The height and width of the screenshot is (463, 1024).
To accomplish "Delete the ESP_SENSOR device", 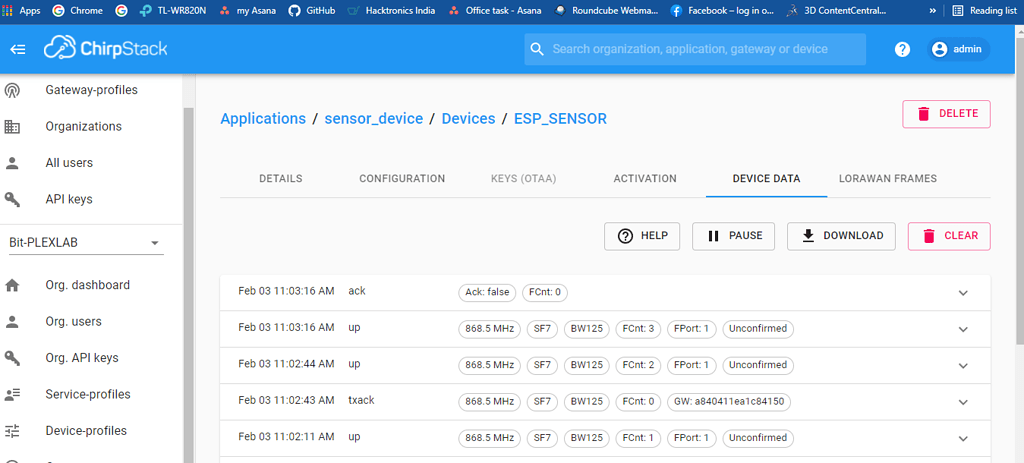I will [946, 114].
